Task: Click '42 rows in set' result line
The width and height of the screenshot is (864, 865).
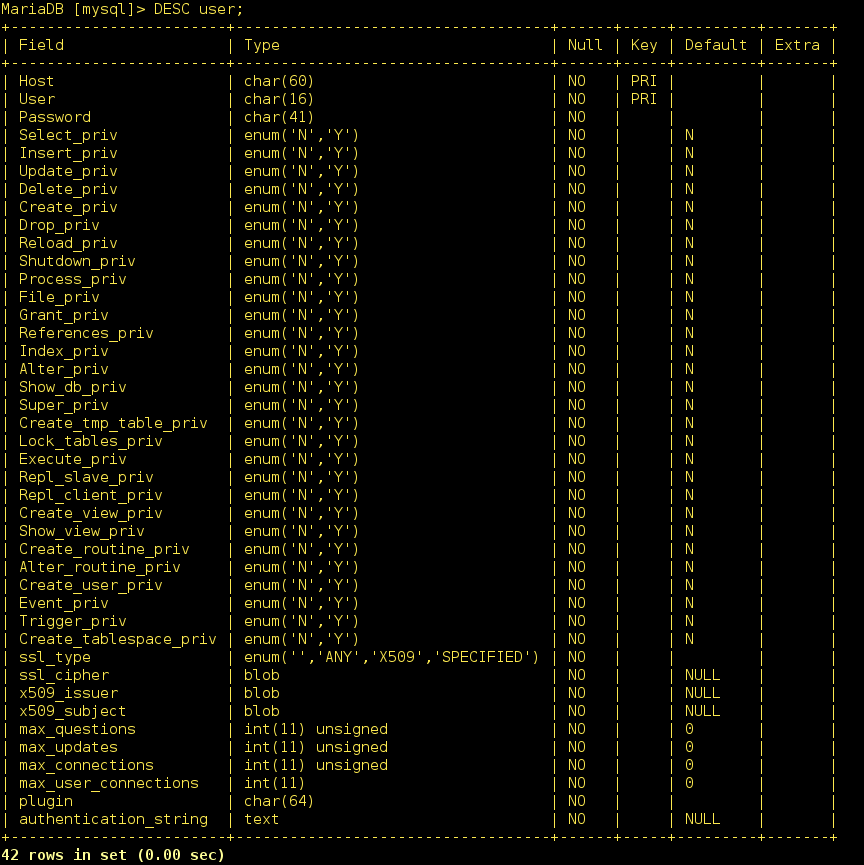Action: [x=113, y=855]
